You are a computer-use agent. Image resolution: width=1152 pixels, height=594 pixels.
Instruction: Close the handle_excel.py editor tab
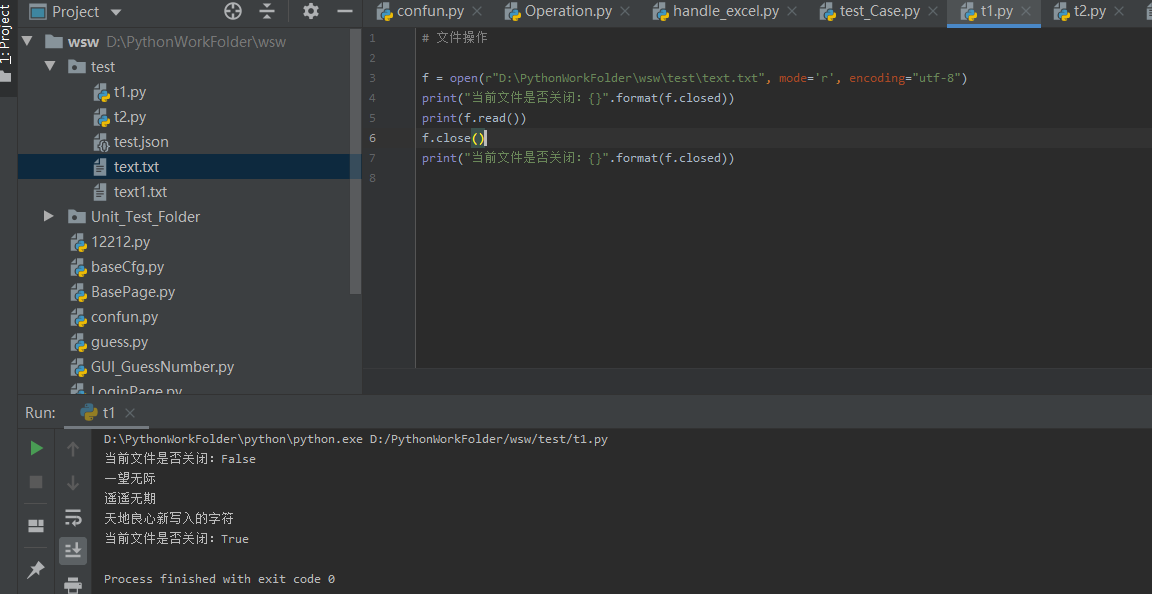coord(792,11)
